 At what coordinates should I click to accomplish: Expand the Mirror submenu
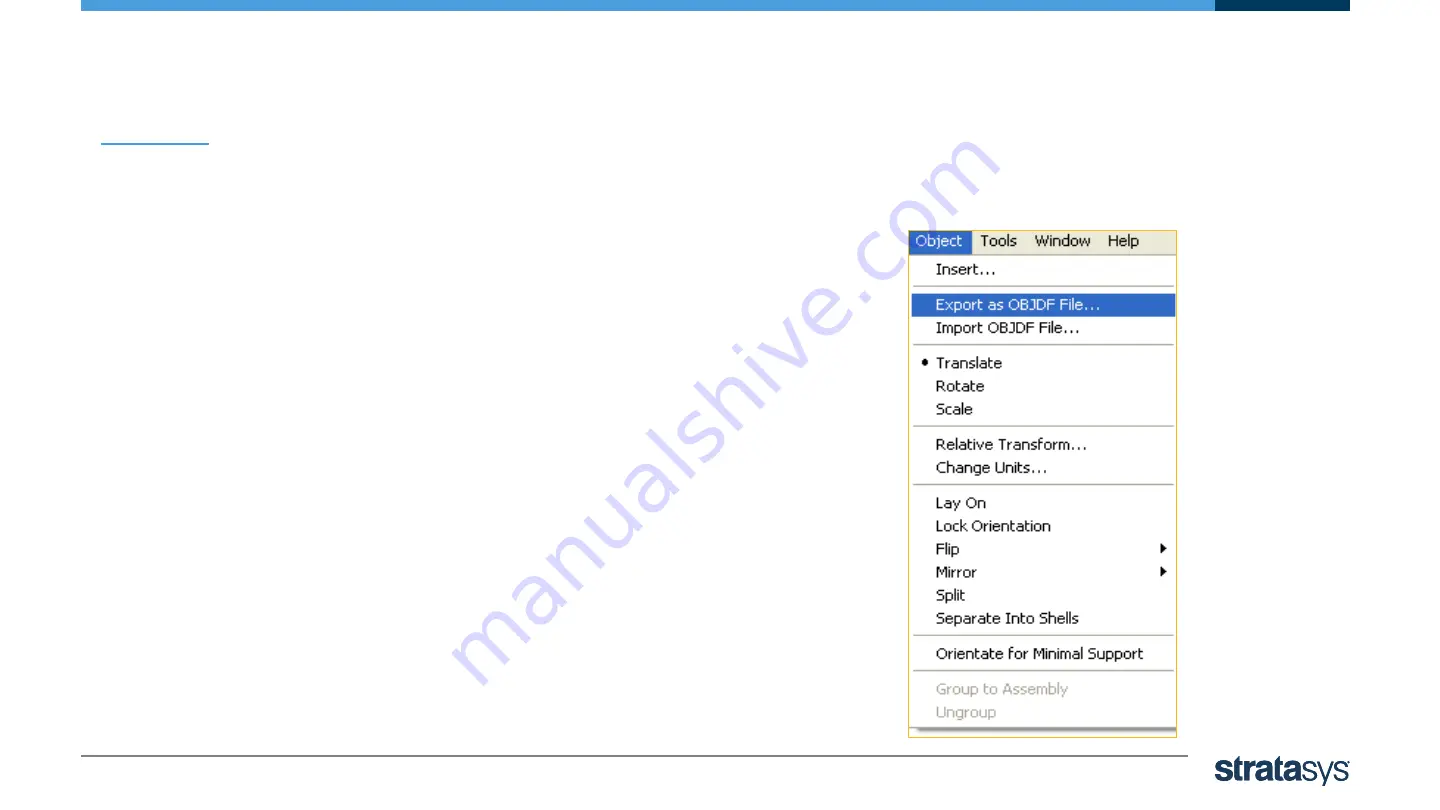point(1043,572)
